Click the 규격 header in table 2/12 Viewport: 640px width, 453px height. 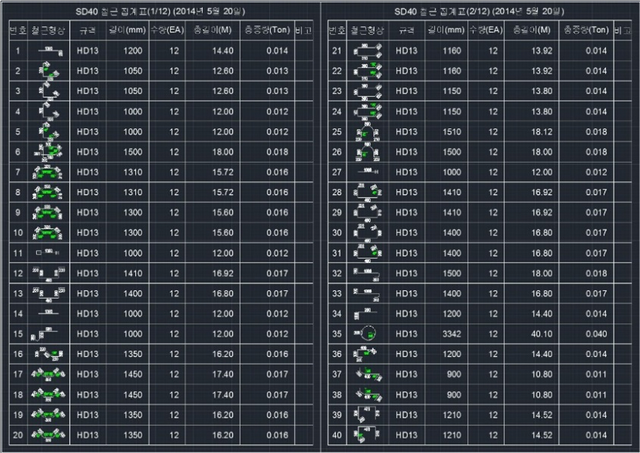point(407,30)
